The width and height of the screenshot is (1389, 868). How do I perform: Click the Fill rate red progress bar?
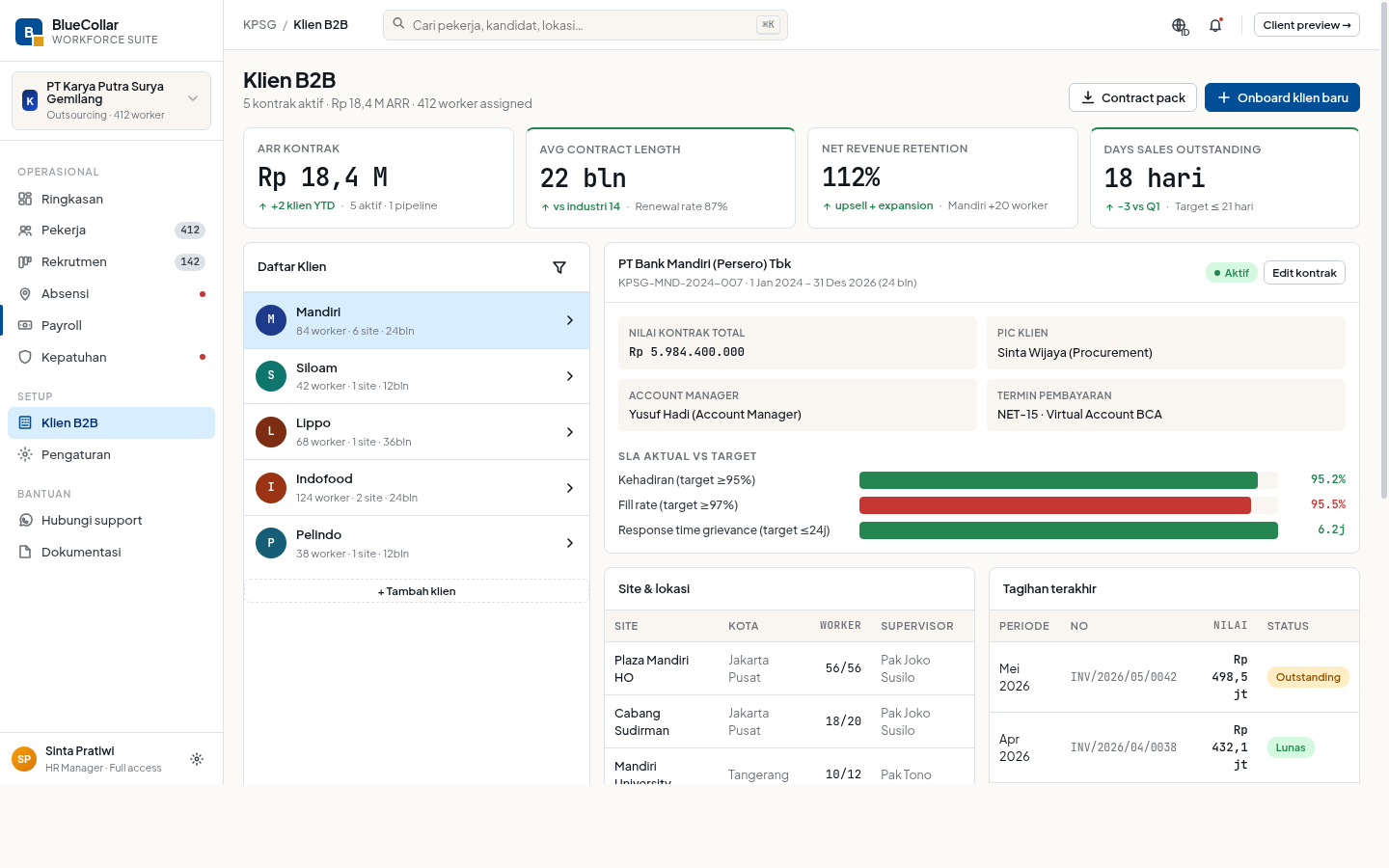pos(1054,505)
